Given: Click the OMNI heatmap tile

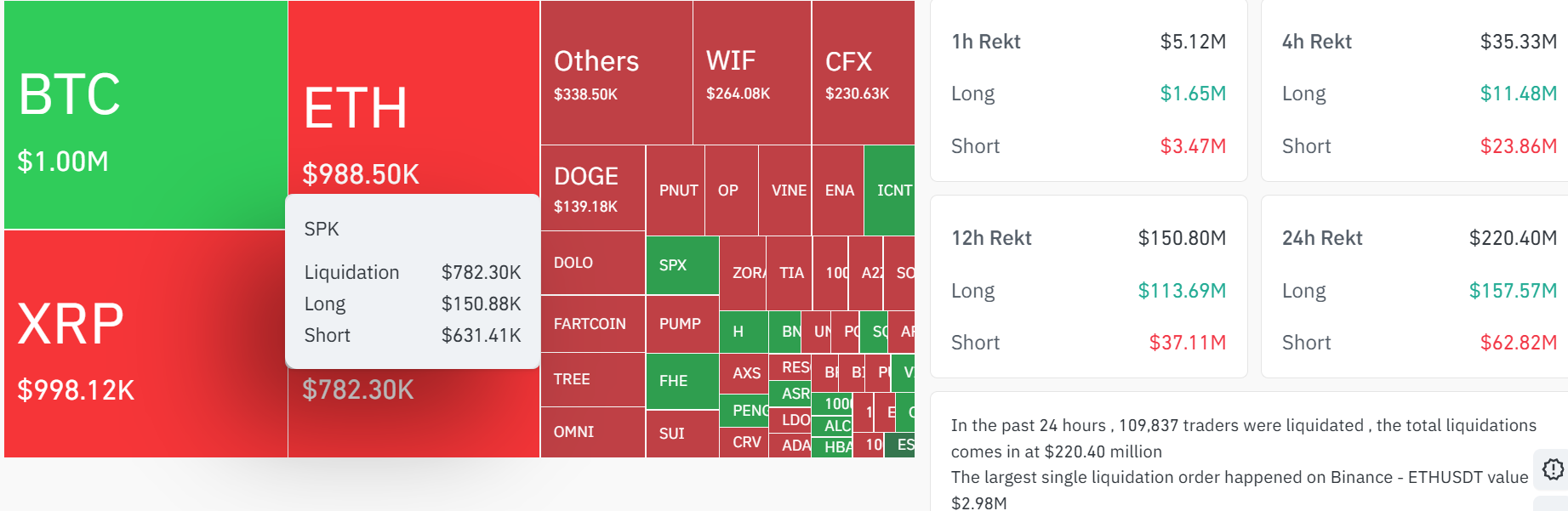Looking at the screenshot, I should tap(593, 432).
